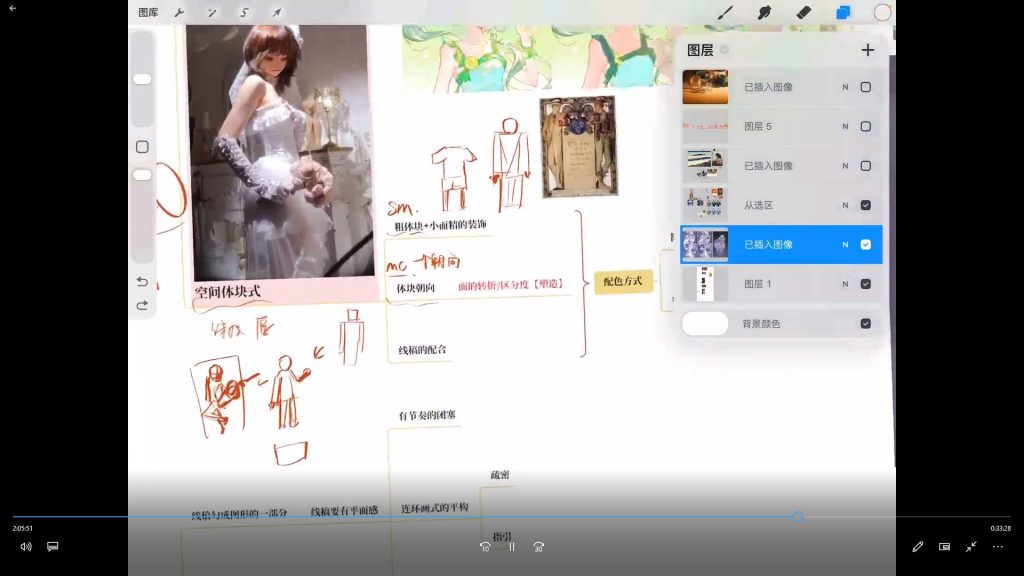Select the layer named 图层 5
This screenshot has width=1024, height=576.
[x=758, y=126]
